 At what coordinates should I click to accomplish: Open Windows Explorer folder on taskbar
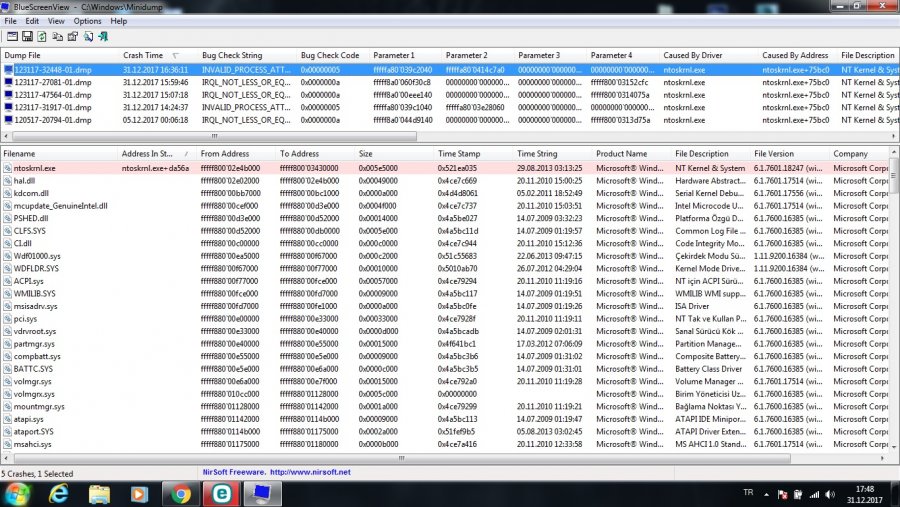99,494
